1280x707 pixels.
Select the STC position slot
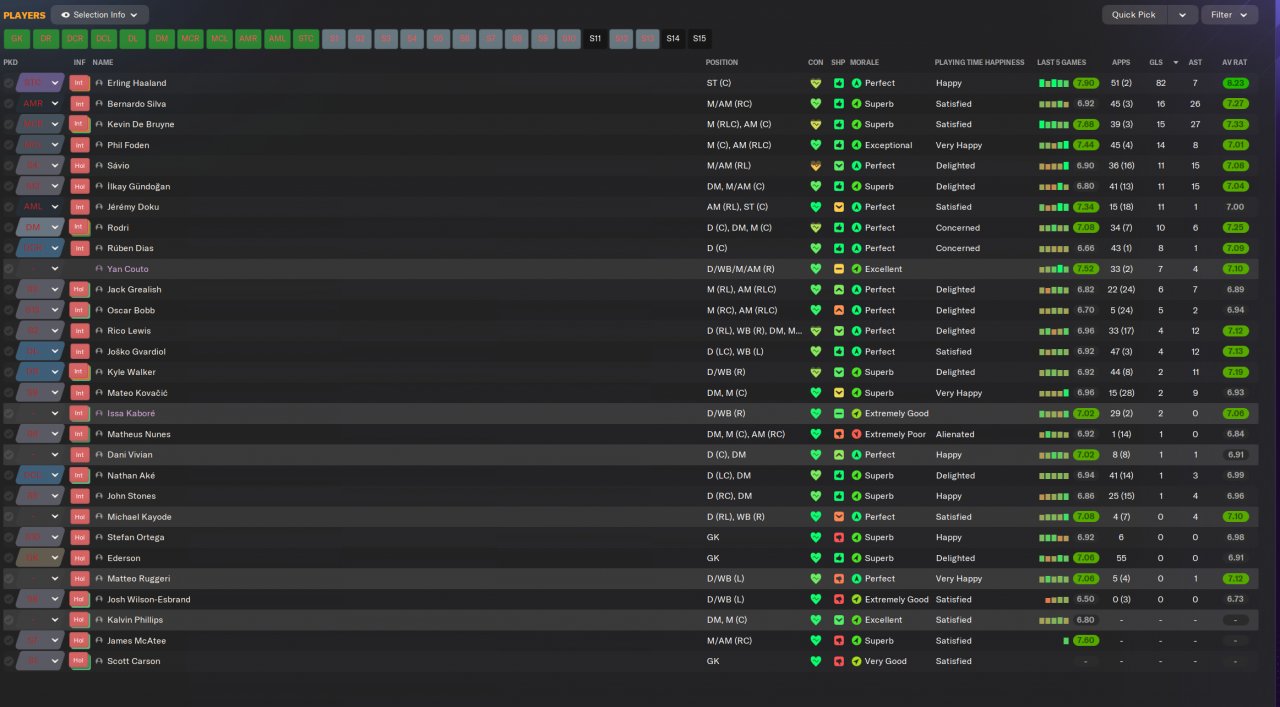pos(307,39)
